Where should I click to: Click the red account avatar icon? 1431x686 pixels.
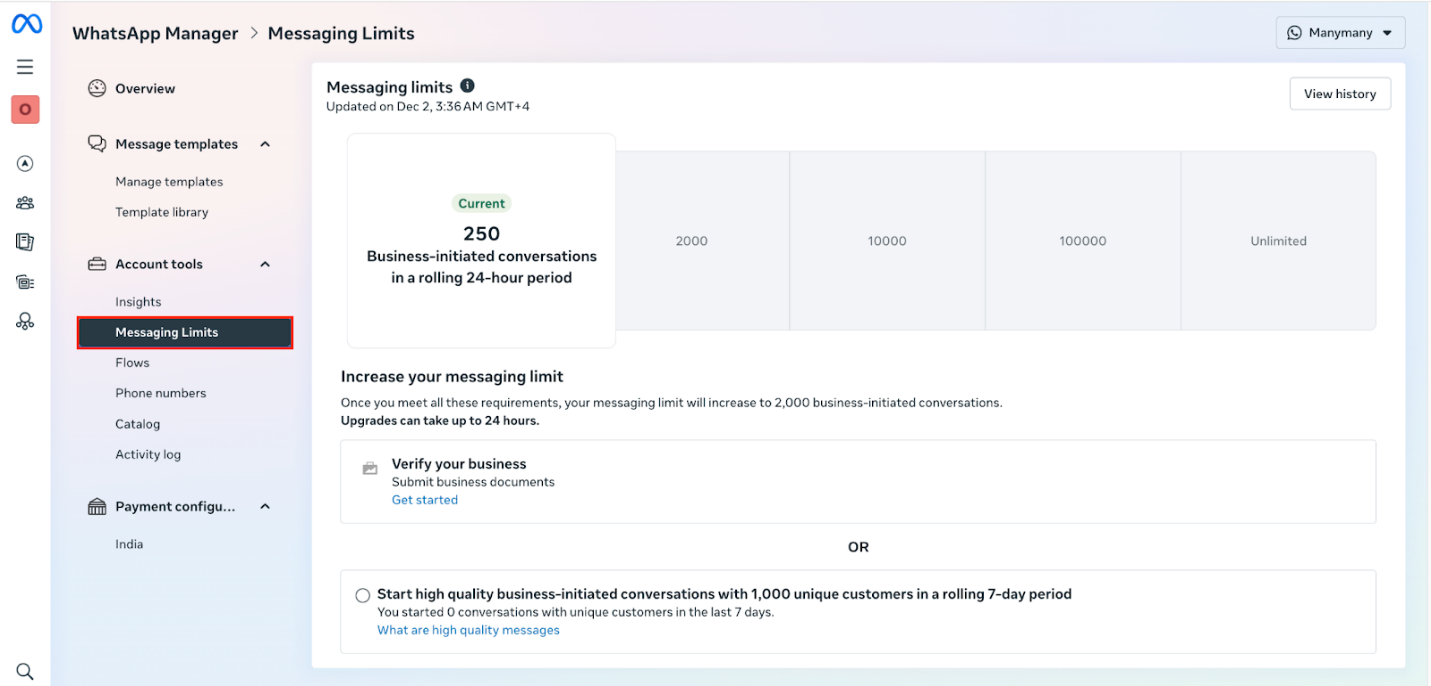25,110
